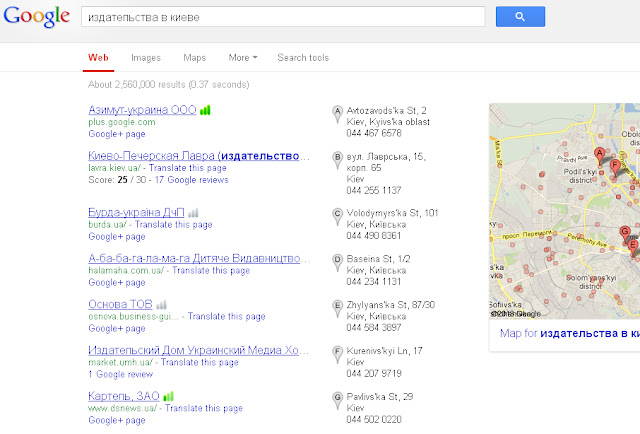Click the 'About 2,560,000 results' text
The height and width of the screenshot is (434, 640).
[x=169, y=85]
